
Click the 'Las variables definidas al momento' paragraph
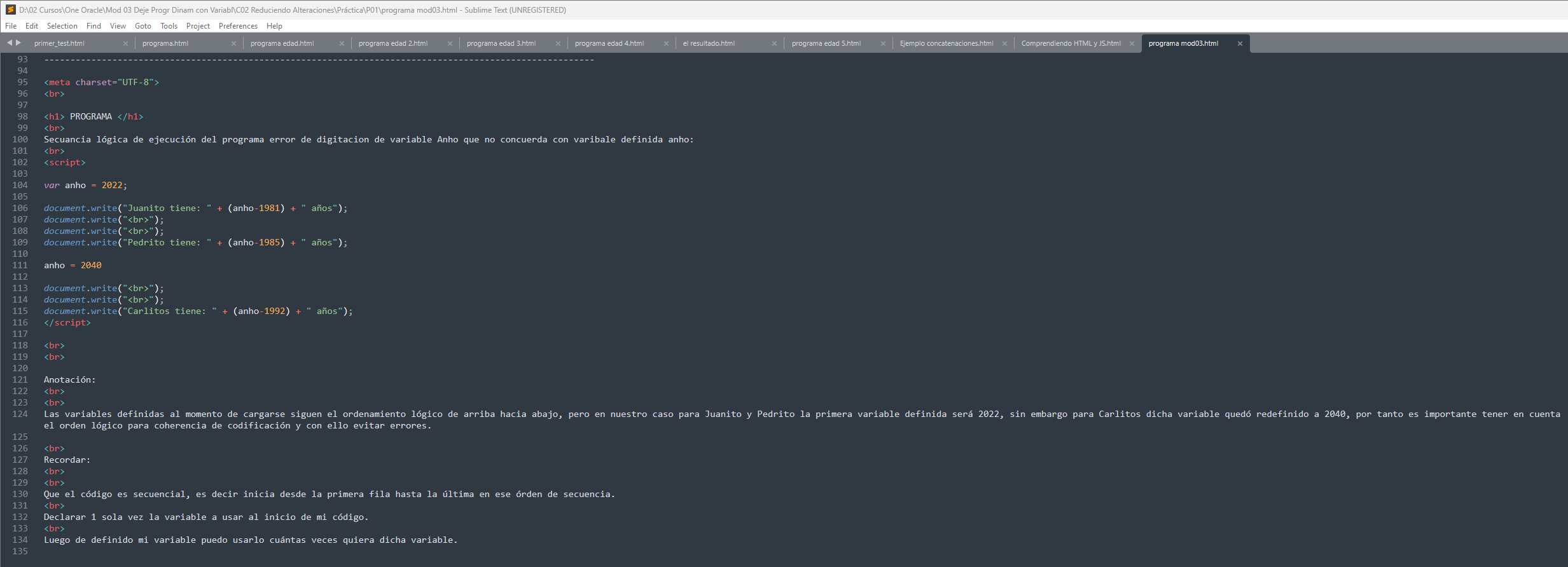tap(802, 420)
